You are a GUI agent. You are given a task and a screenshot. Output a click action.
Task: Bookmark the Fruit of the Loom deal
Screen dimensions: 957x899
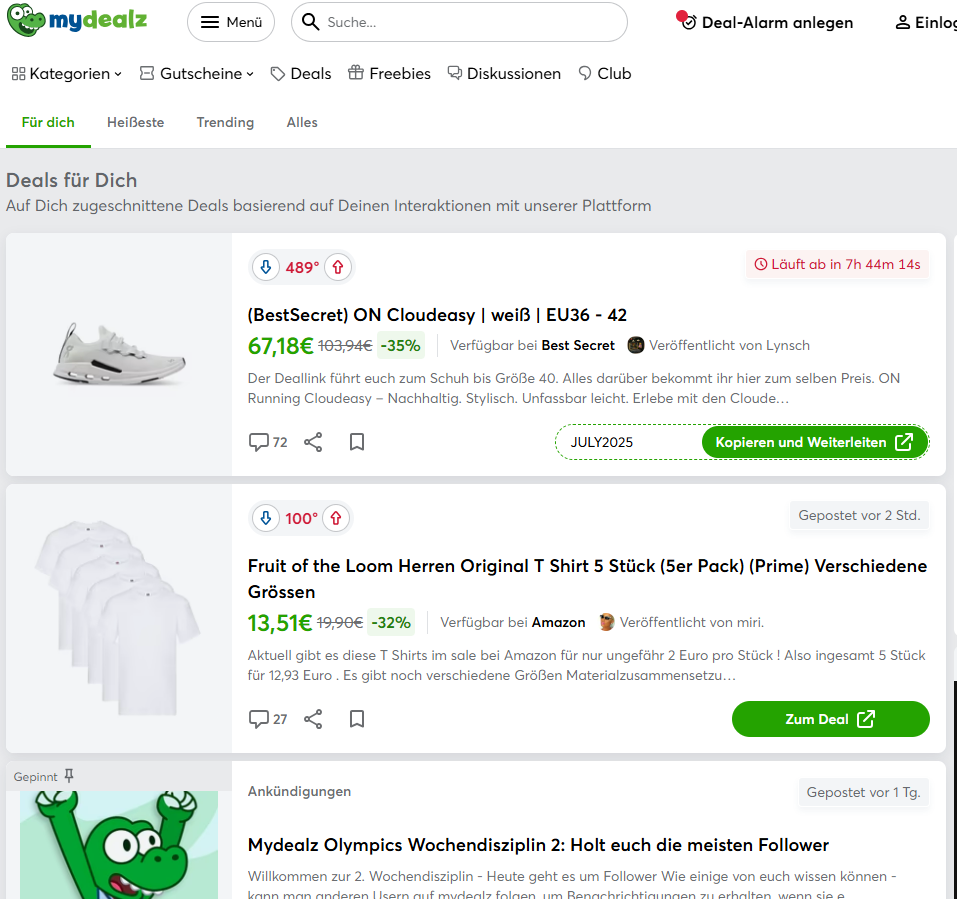point(357,719)
